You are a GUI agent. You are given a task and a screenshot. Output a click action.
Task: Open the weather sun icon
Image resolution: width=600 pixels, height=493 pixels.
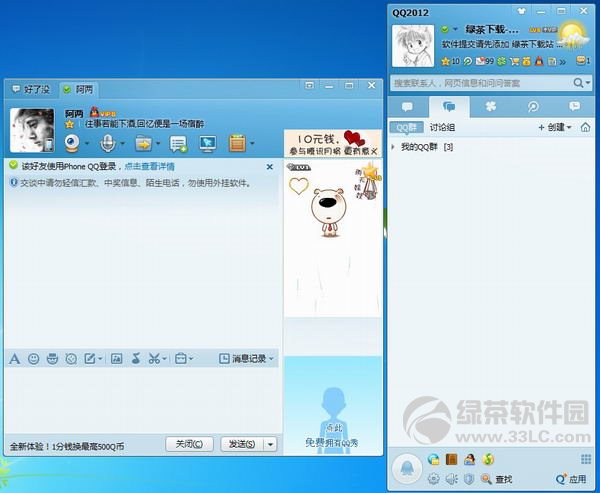click(x=572, y=37)
